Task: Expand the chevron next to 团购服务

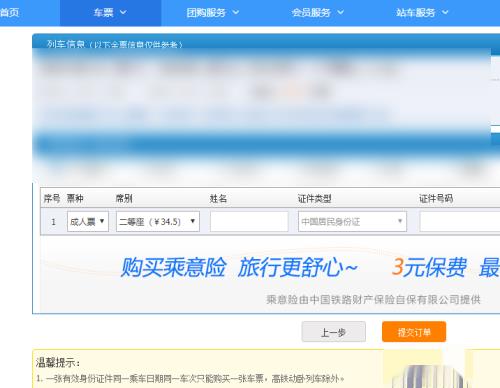Action: (x=236, y=13)
